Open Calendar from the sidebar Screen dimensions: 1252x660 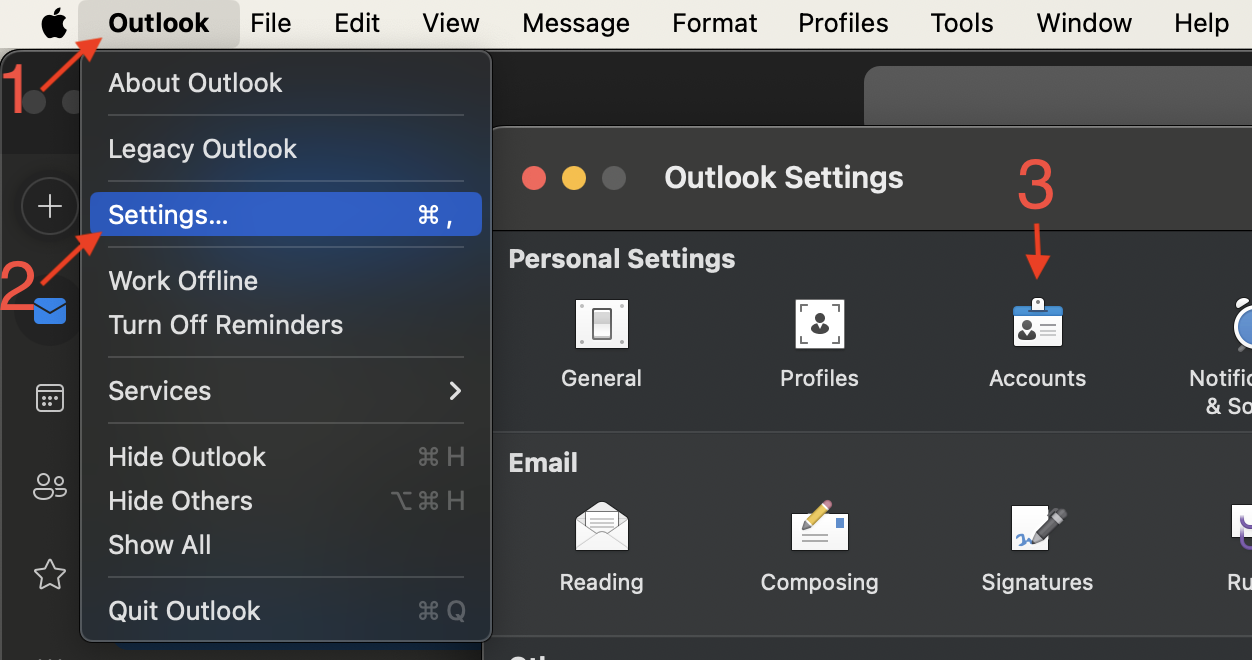point(49,398)
